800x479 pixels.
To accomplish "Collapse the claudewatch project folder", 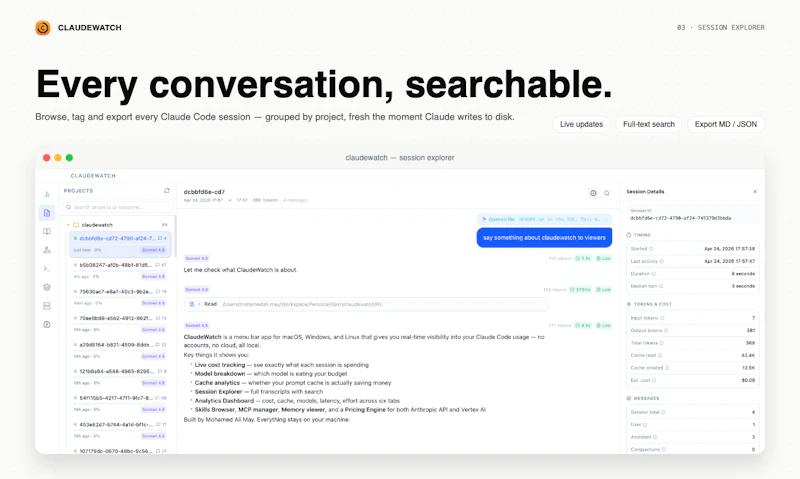I will [68, 225].
